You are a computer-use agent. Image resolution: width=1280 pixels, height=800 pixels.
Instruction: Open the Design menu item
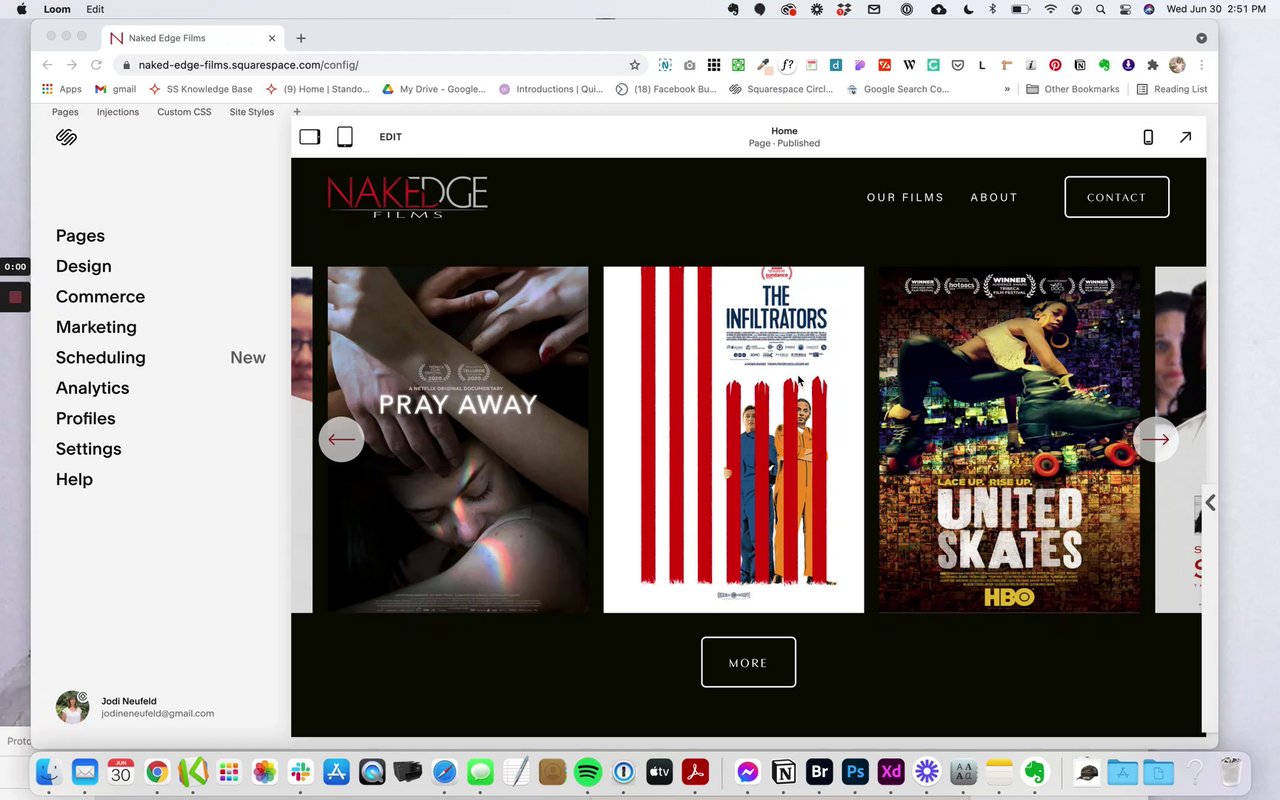click(84, 266)
